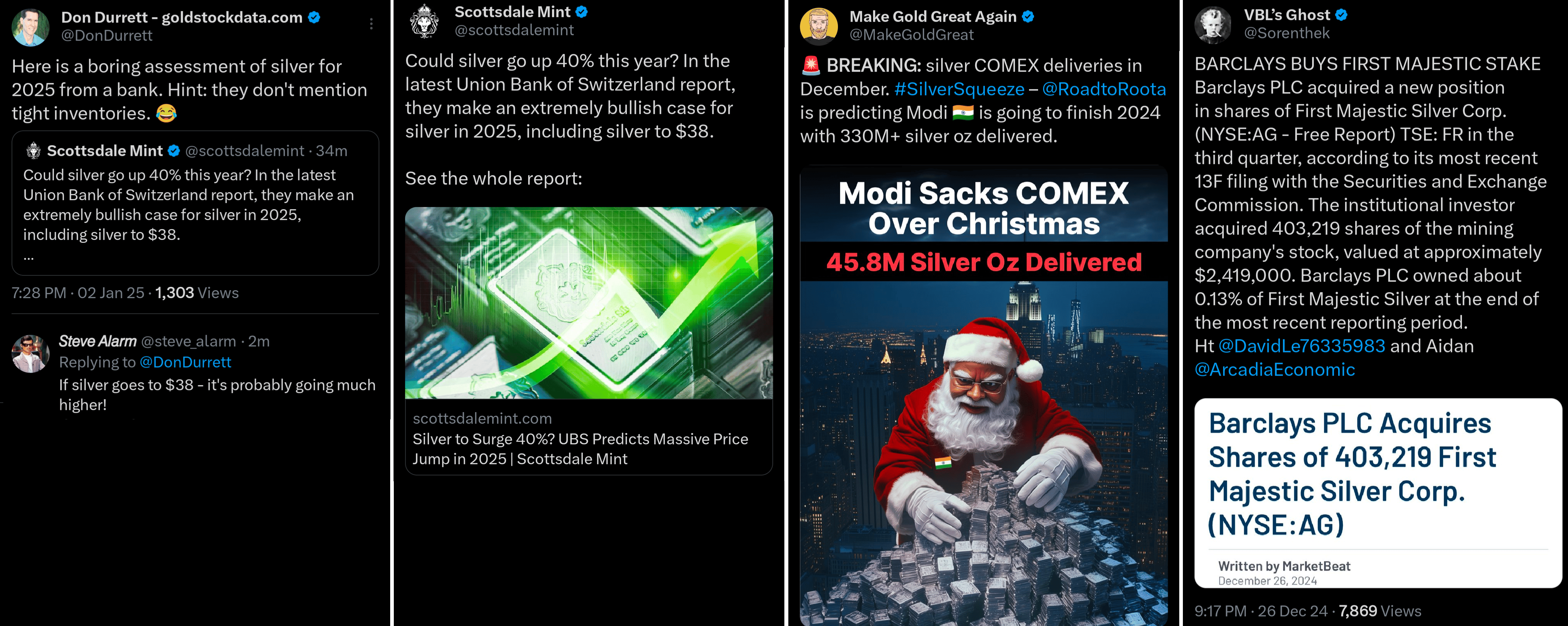
Task: Click @DonDurrett link in Steve Alarm's reply
Action: 185,362
